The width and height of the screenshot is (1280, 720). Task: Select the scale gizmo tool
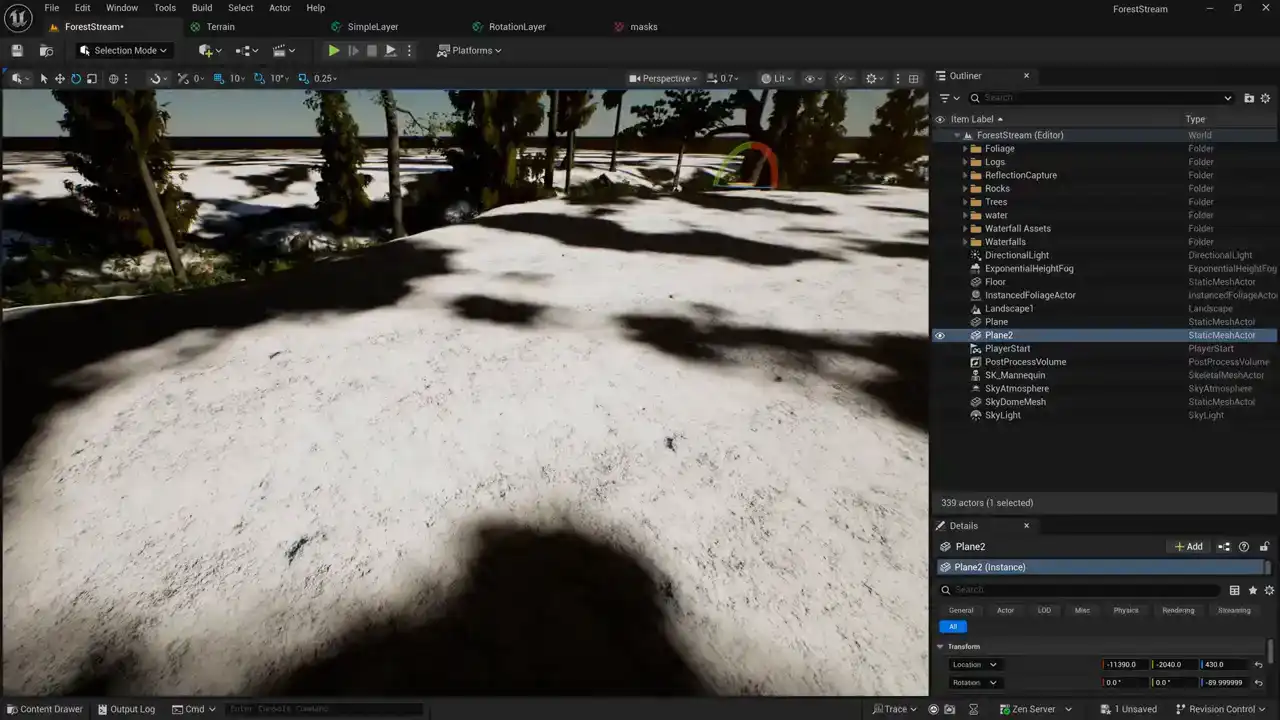point(92,78)
